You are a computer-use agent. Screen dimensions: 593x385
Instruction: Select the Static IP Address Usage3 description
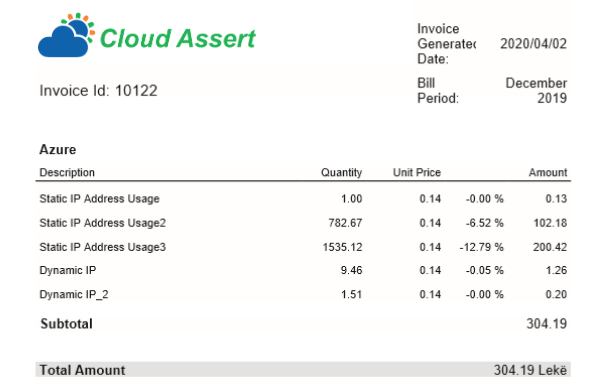[102, 247]
